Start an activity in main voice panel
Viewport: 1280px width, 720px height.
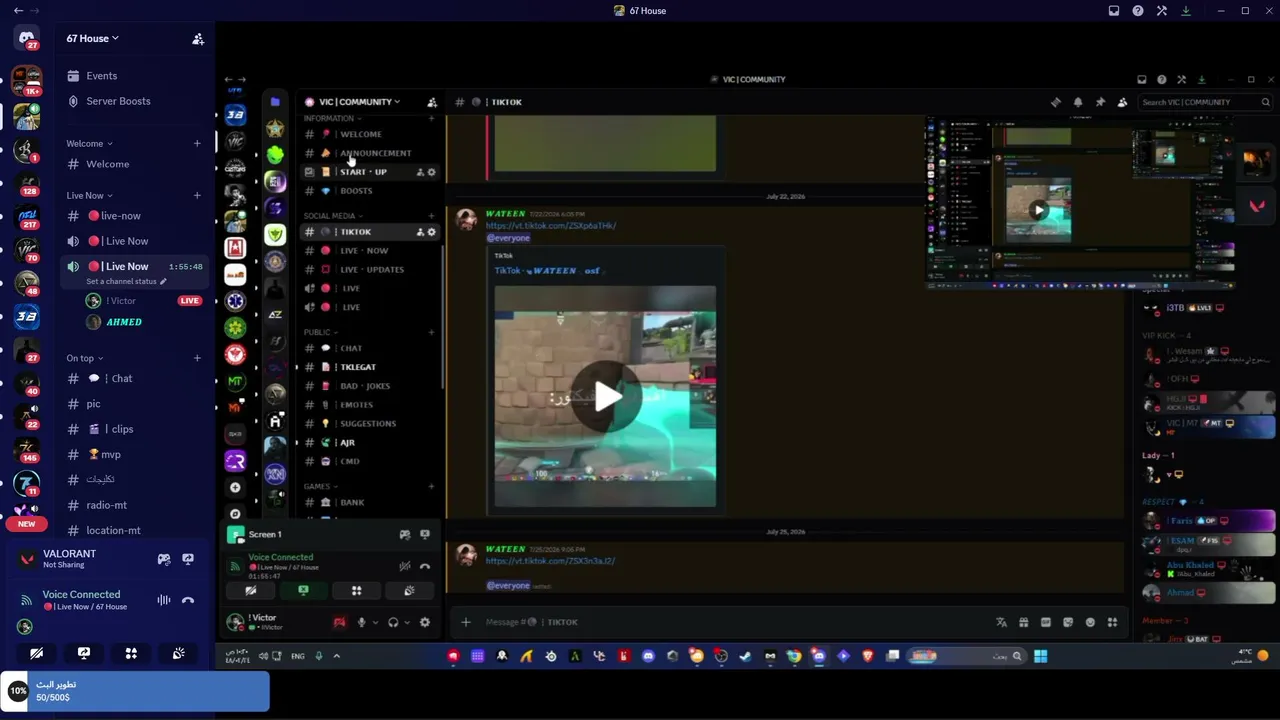(x=131, y=653)
